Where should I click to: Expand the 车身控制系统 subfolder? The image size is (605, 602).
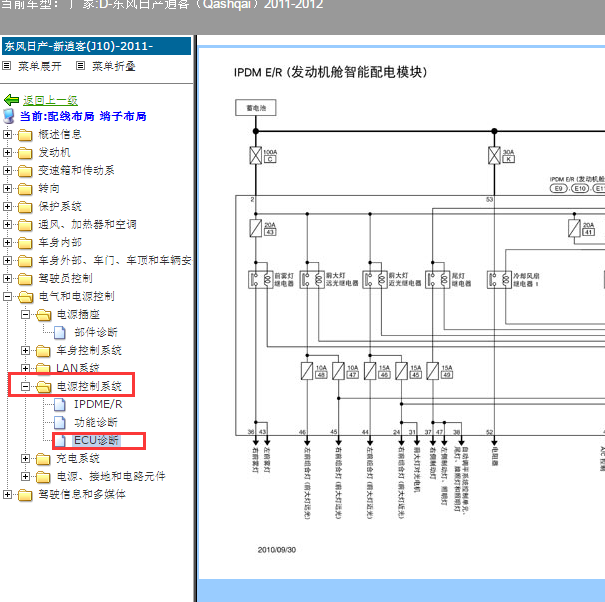tap(25, 350)
